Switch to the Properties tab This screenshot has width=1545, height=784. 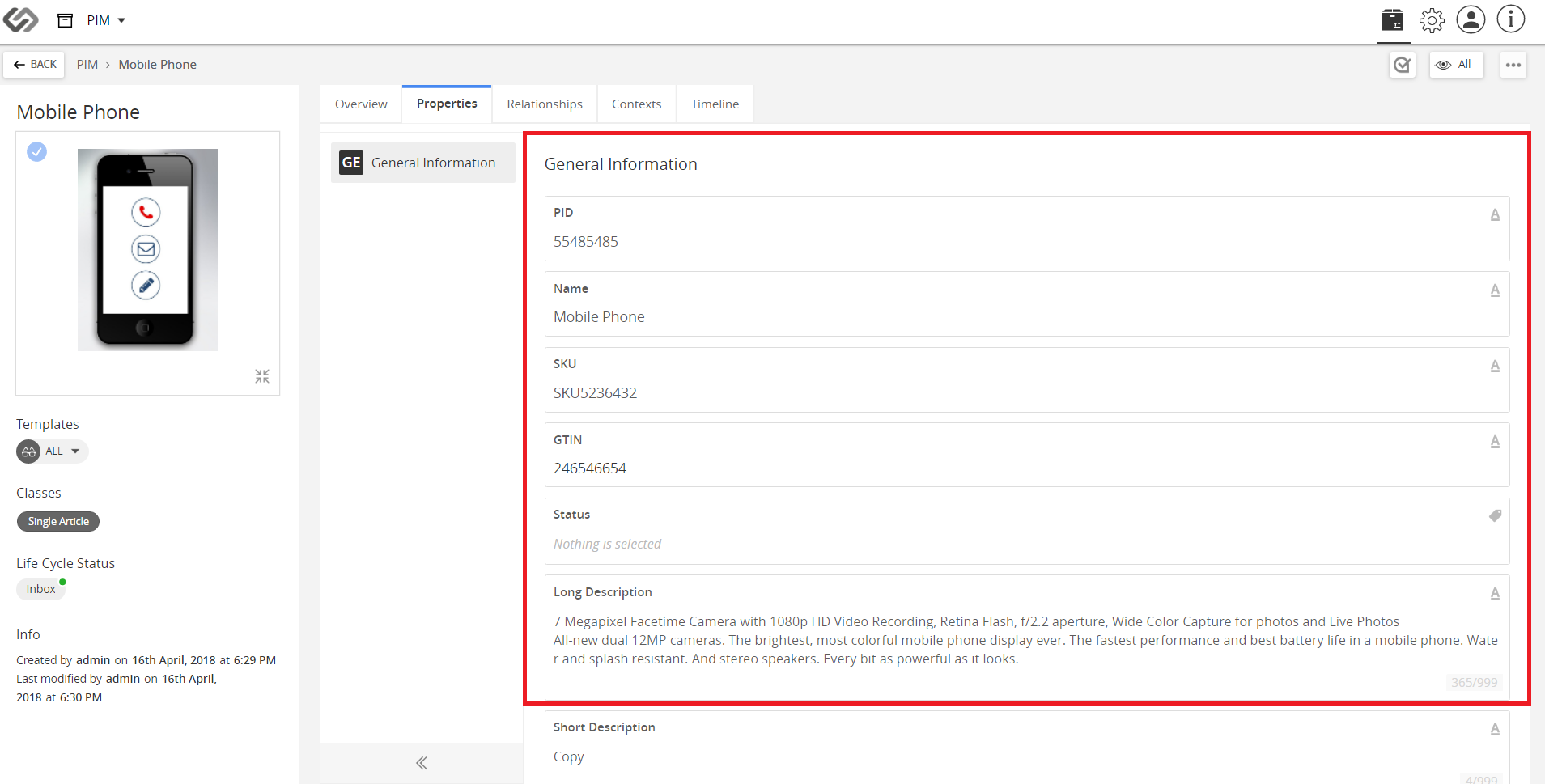click(447, 104)
